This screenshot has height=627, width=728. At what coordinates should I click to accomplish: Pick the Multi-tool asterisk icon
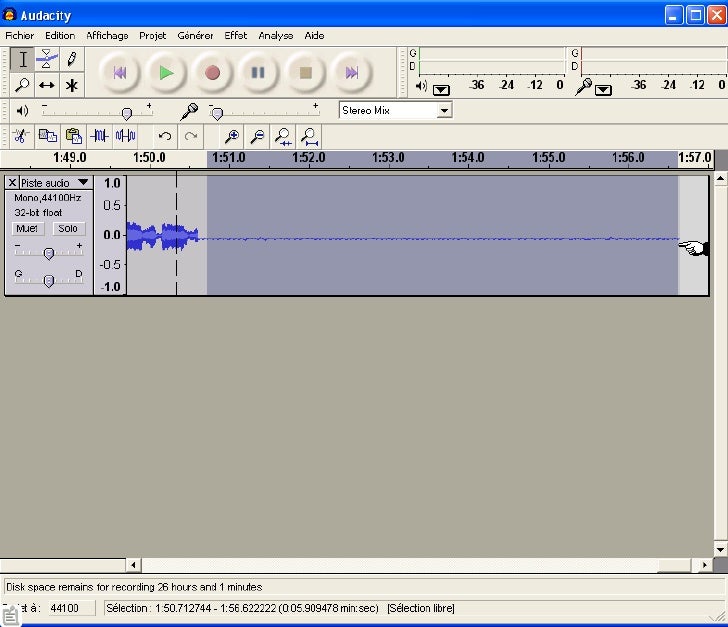[72, 85]
